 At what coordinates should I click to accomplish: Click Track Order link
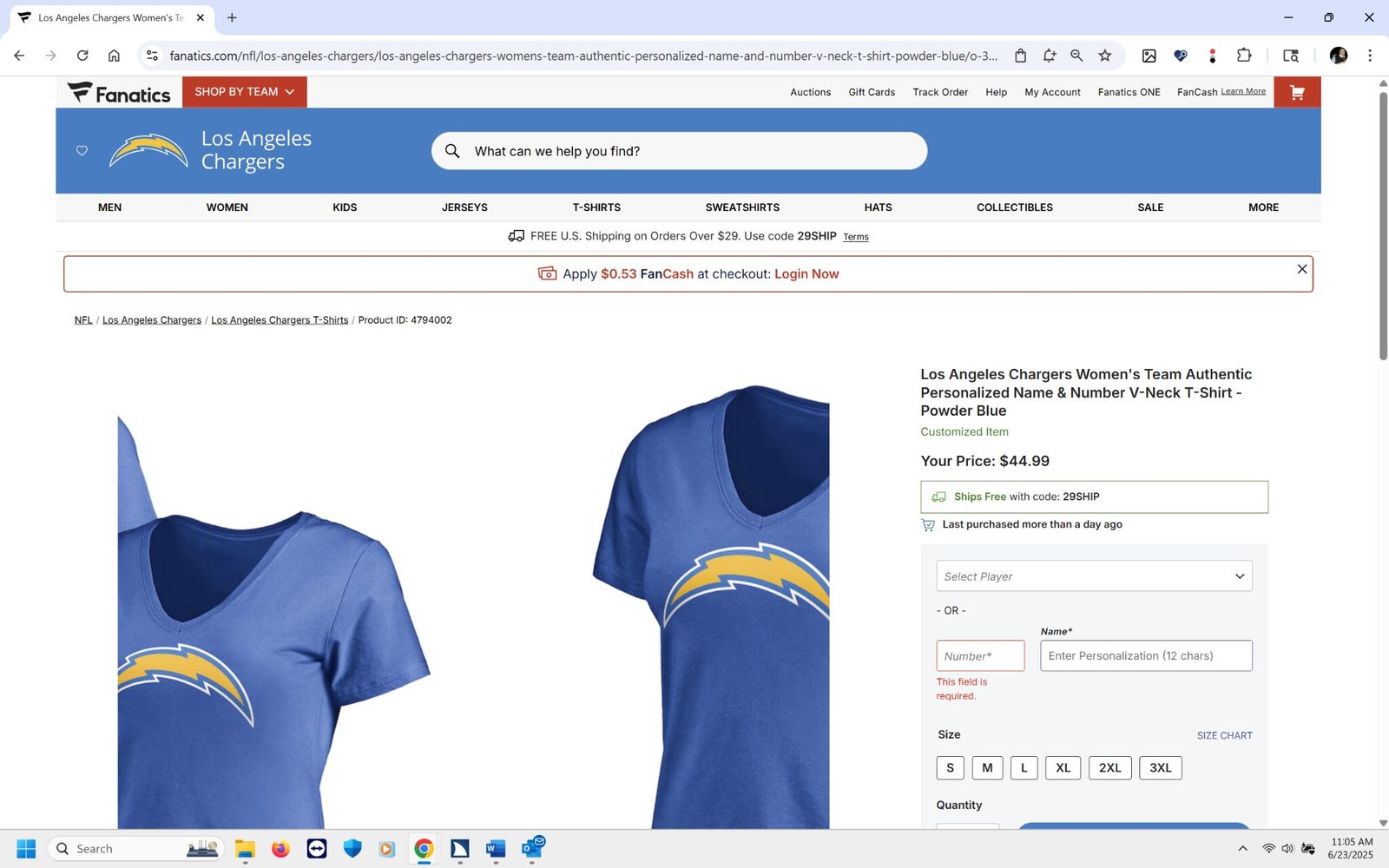pos(940,92)
